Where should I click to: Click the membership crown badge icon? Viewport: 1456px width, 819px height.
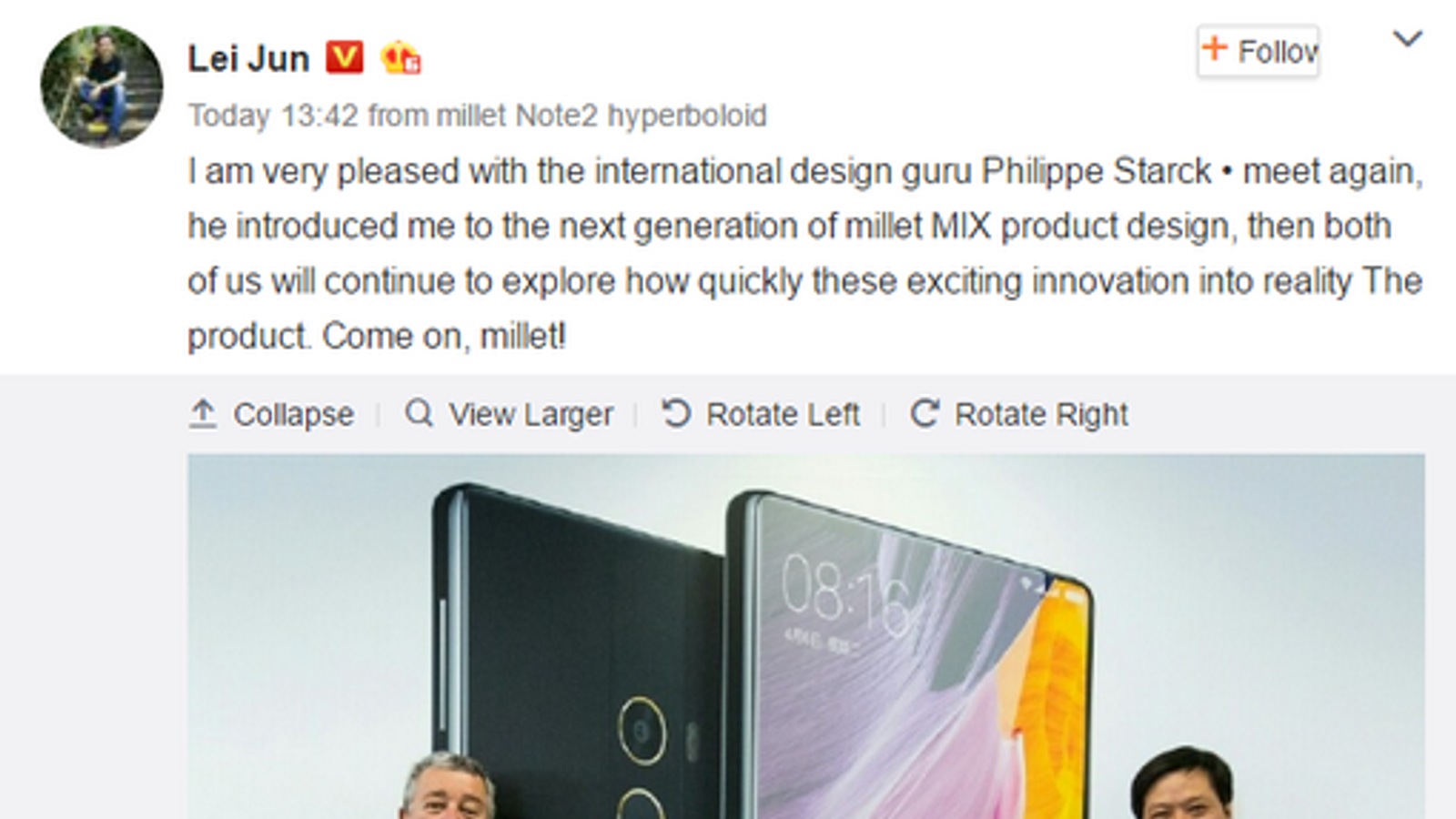[400, 58]
